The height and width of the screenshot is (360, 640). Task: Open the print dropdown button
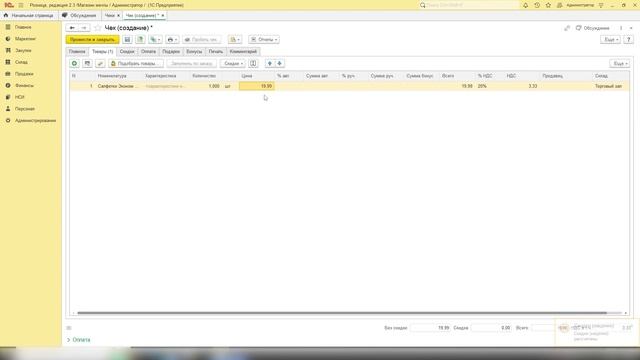click(x=172, y=40)
